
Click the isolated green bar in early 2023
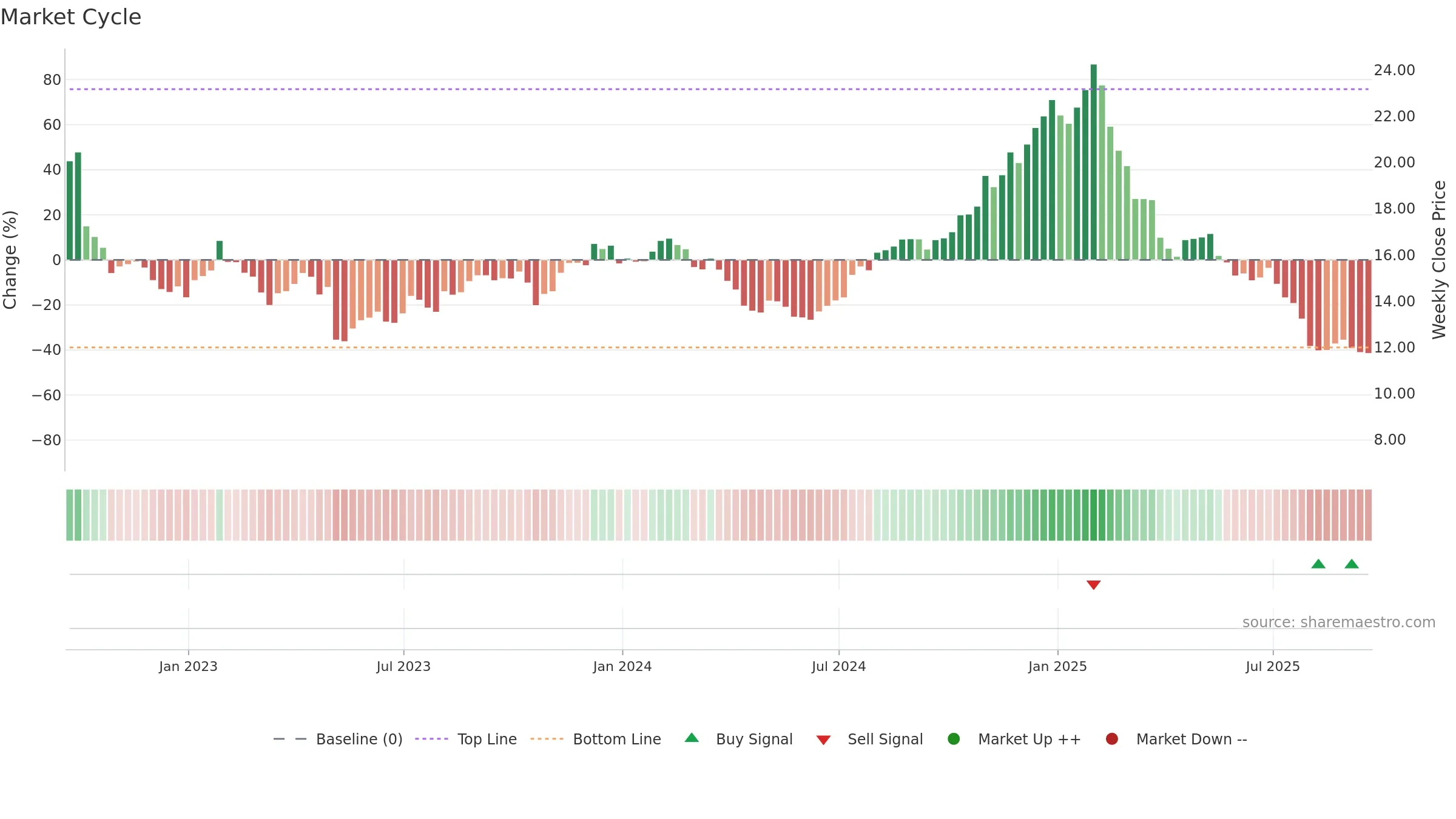tap(220, 251)
